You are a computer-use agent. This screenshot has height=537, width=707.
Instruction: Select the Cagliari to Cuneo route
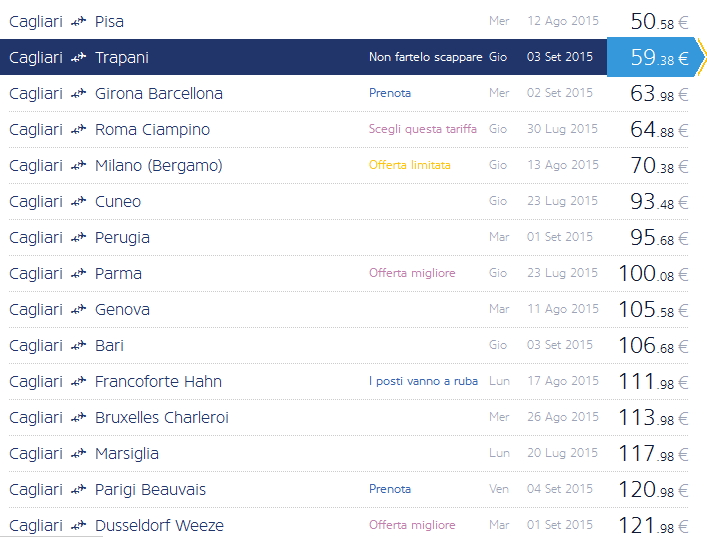(x=118, y=202)
